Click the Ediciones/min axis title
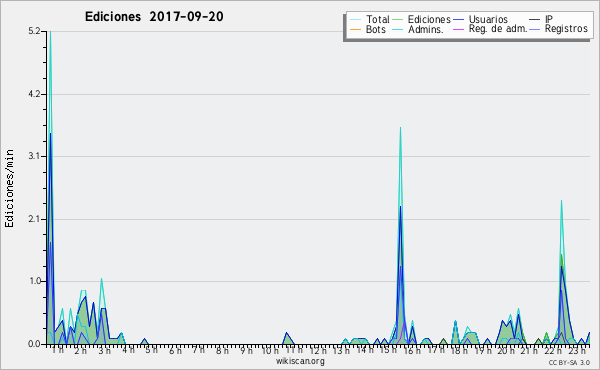 (x=9, y=188)
